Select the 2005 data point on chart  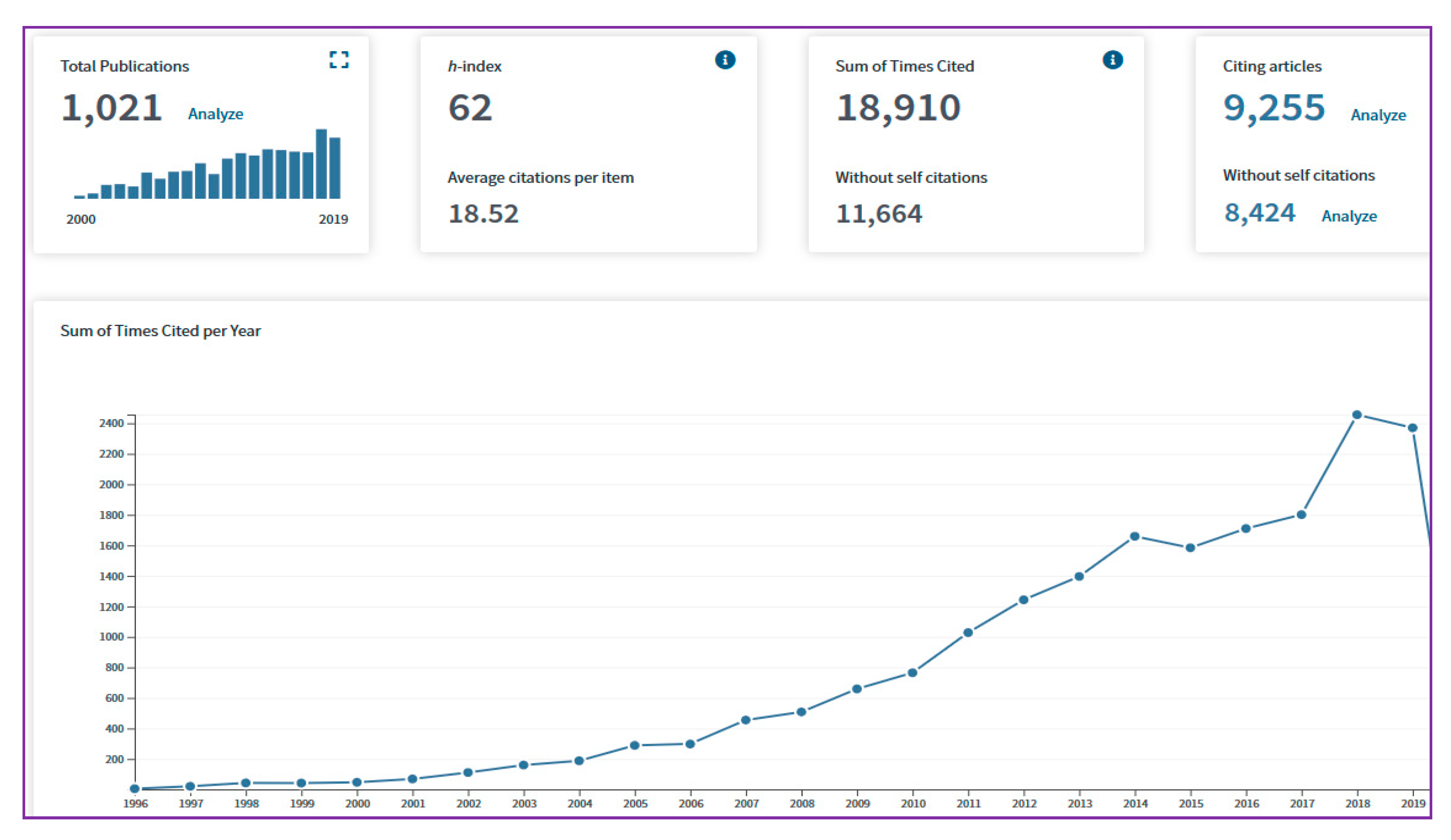[x=635, y=745]
